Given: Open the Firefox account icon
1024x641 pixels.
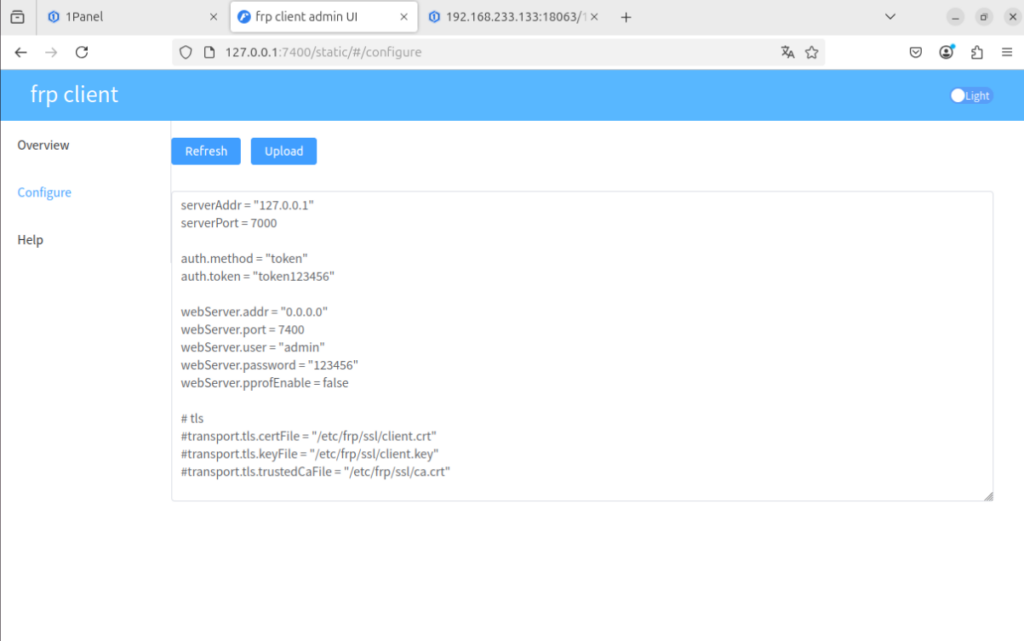Looking at the screenshot, I should [946, 52].
